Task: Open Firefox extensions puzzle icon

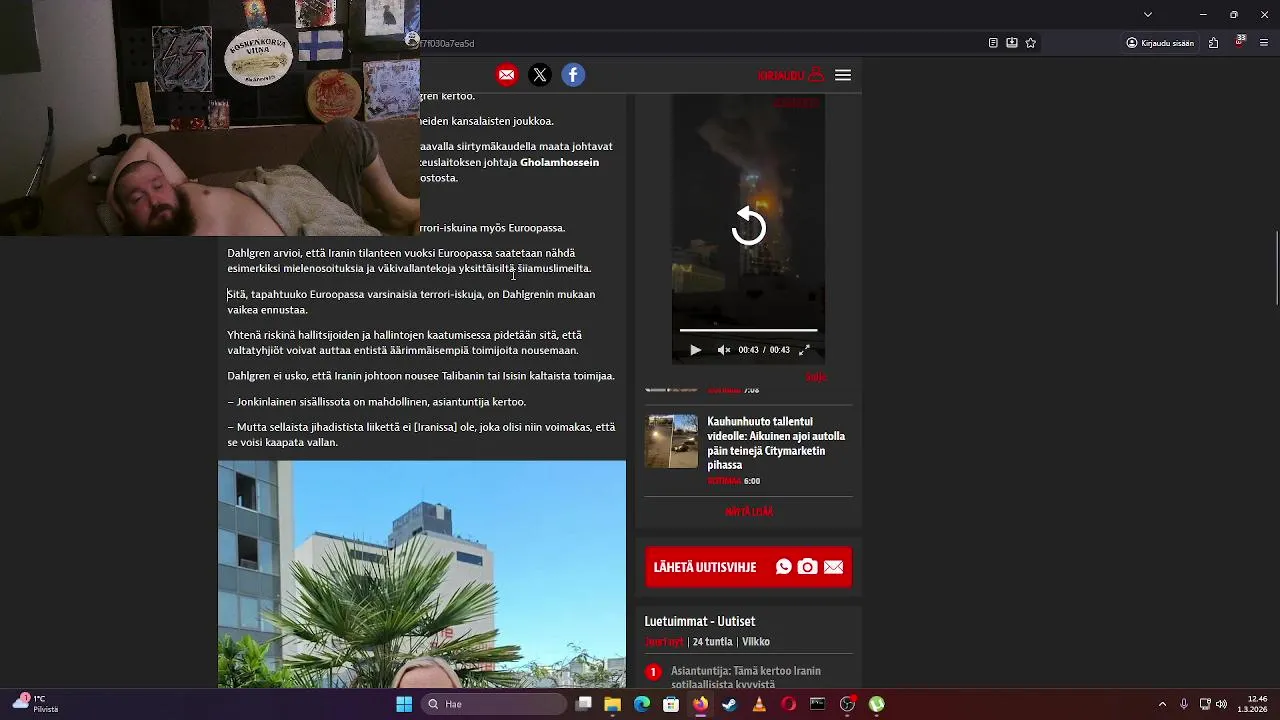Action: 1213,43
